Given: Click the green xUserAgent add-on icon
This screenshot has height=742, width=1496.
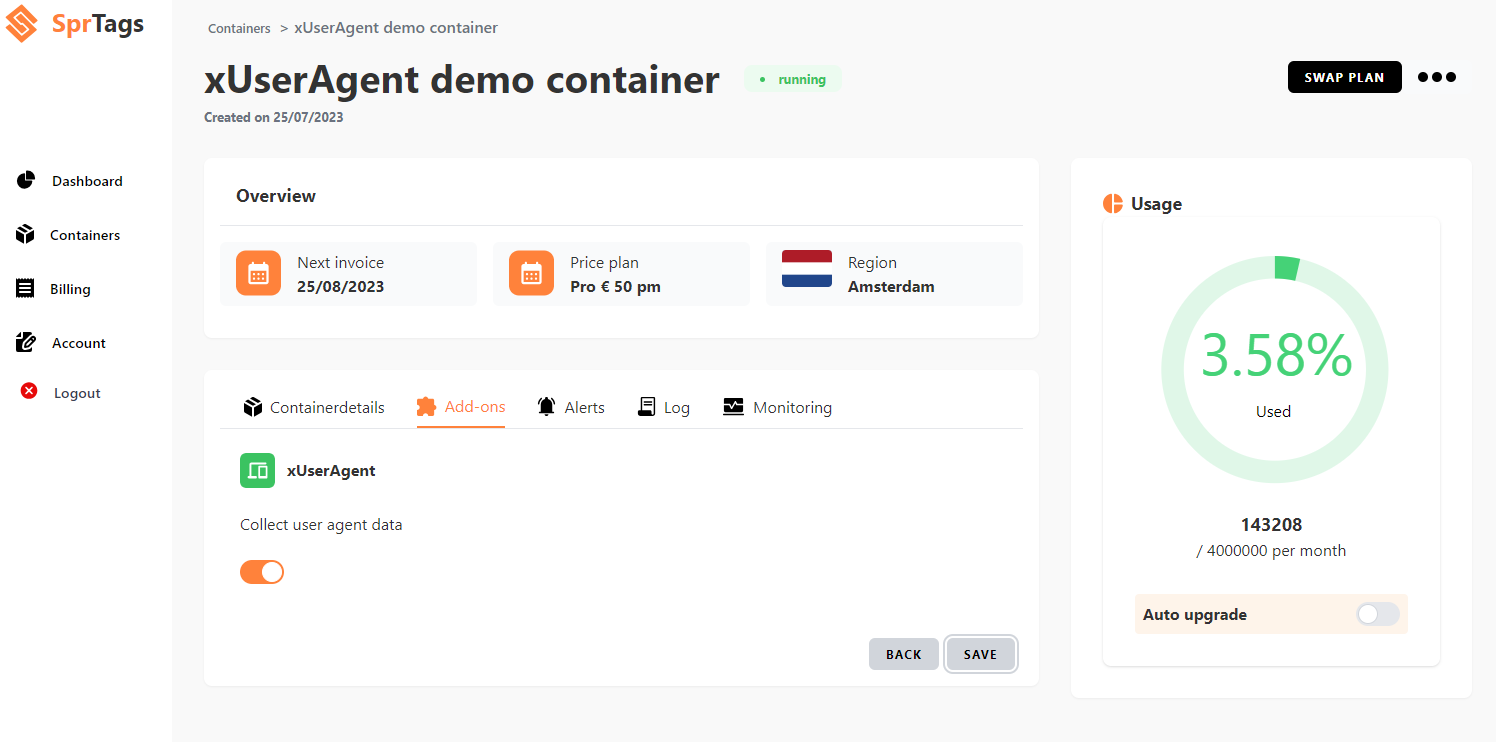Looking at the screenshot, I should pyautogui.click(x=257, y=470).
